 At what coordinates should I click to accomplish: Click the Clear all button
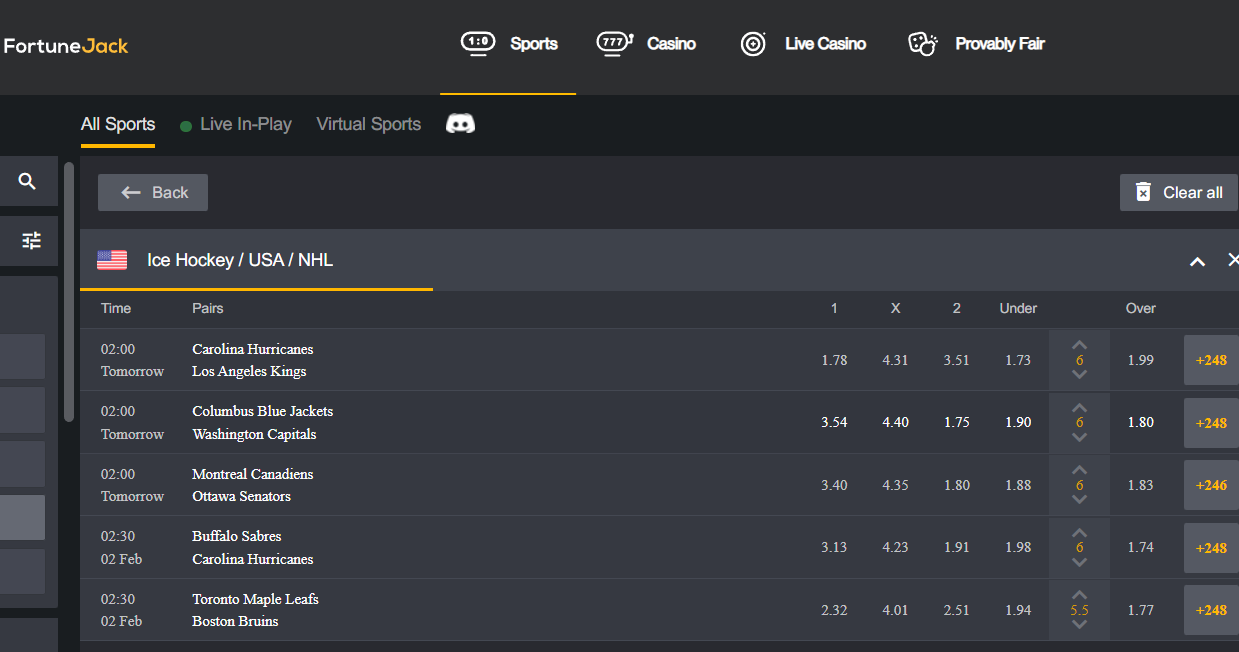pos(1179,192)
